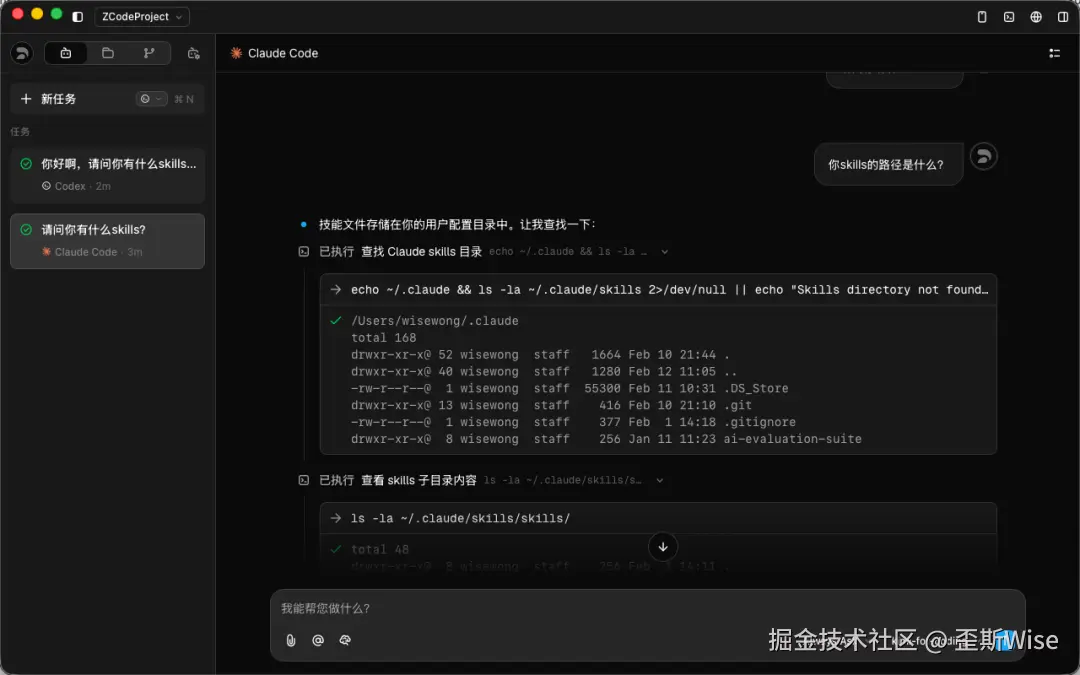This screenshot has height=675, width=1080.
Task: Switch to the agent tasks tab icon
Action: [x=66, y=53]
